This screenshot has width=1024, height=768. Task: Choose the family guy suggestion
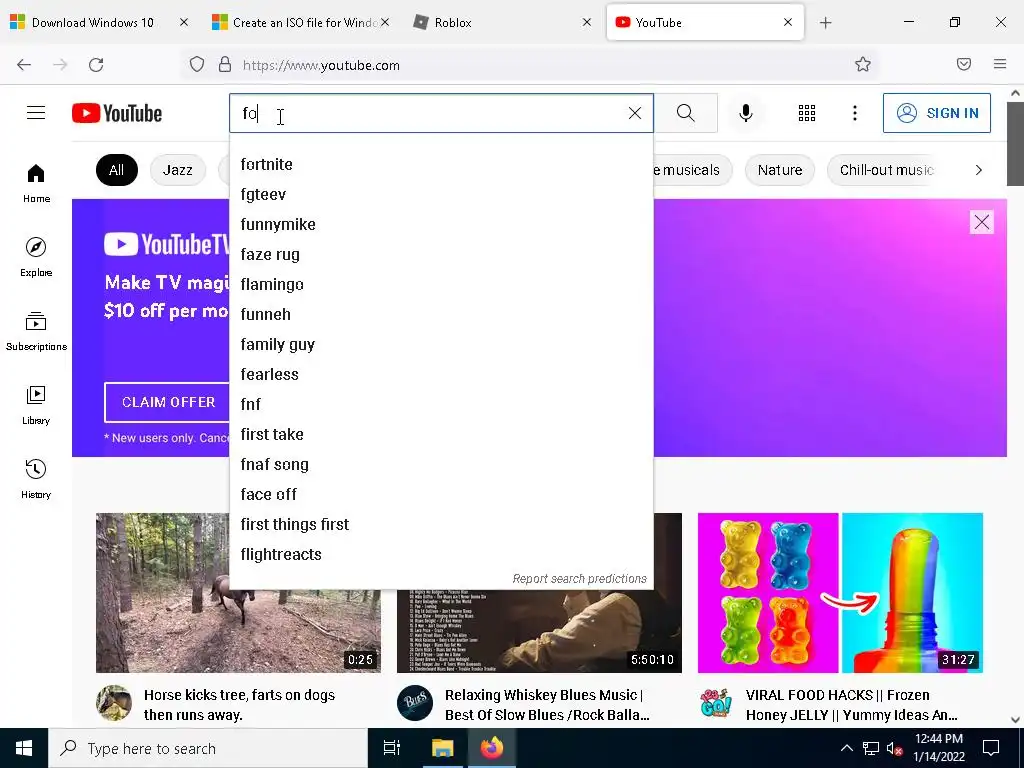[441, 345]
